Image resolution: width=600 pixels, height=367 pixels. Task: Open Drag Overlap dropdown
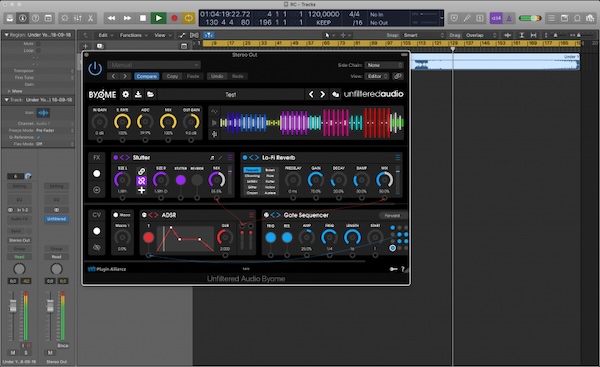[481, 35]
